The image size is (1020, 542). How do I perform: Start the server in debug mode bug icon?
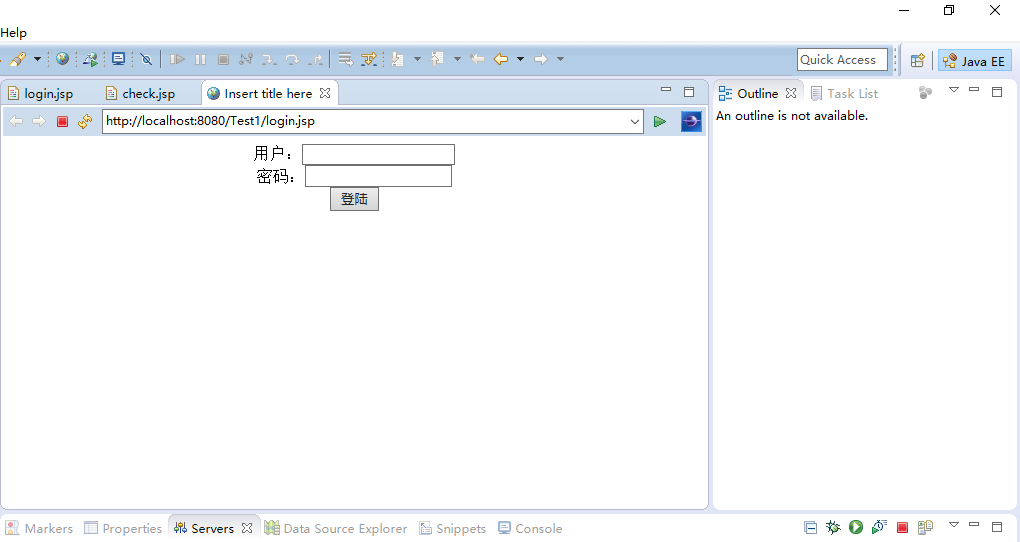pyautogui.click(x=833, y=527)
